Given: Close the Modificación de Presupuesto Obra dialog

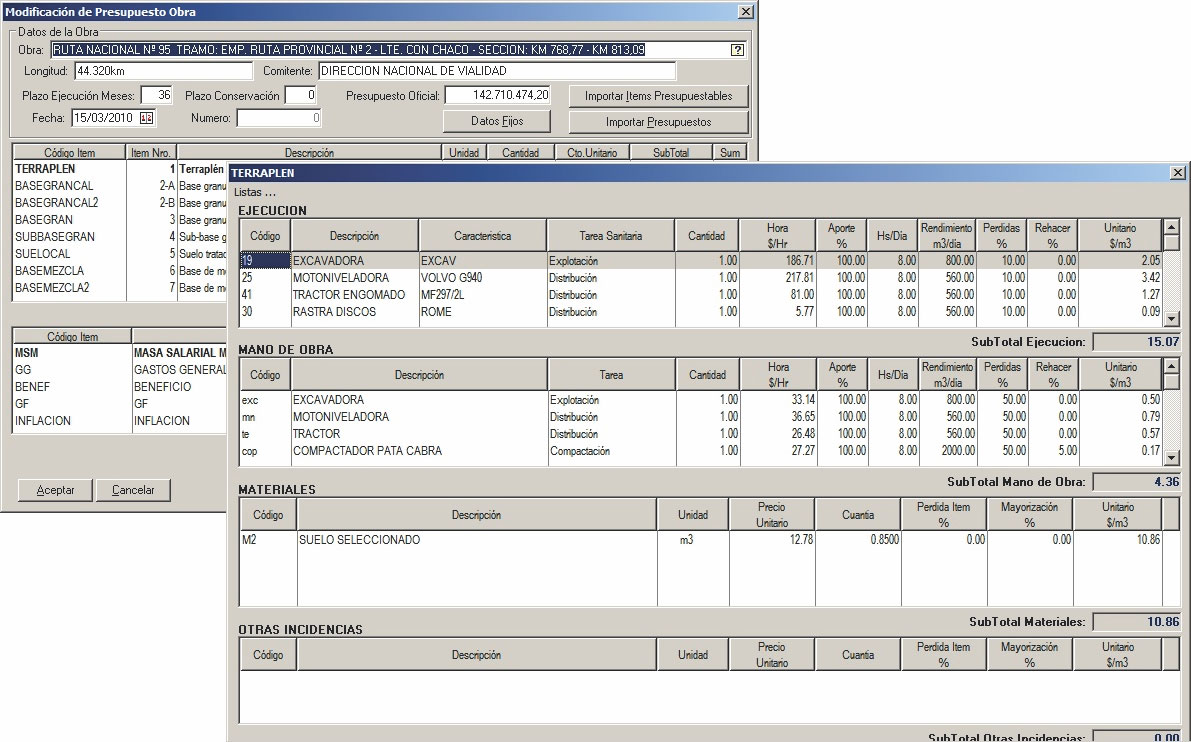Looking at the screenshot, I should click(x=745, y=12).
